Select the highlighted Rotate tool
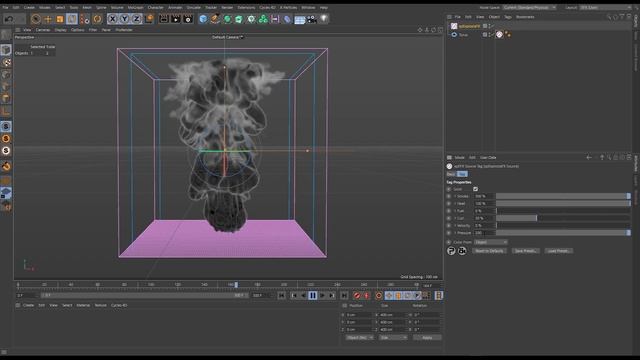The height and width of the screenshot is (360, 640). [x=72, y=19]
